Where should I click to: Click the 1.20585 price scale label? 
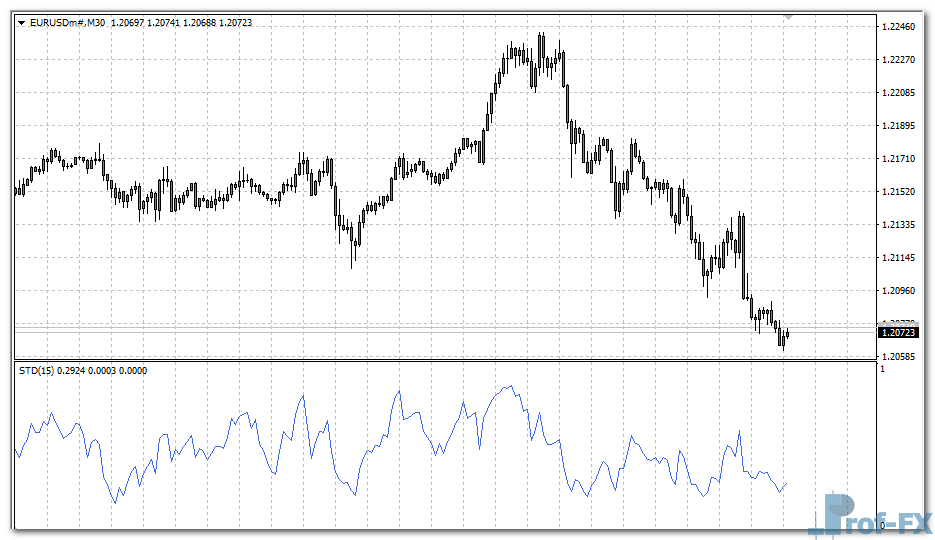902,356
